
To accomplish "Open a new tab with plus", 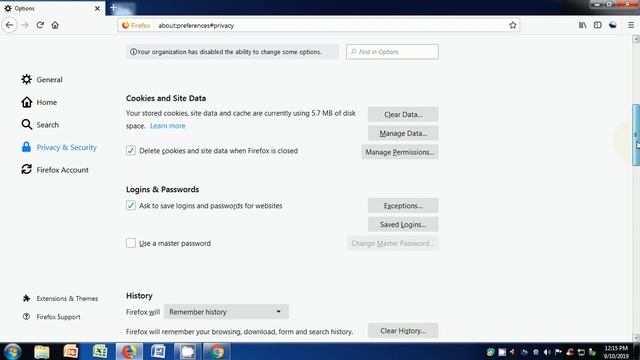I will (113, 8).
